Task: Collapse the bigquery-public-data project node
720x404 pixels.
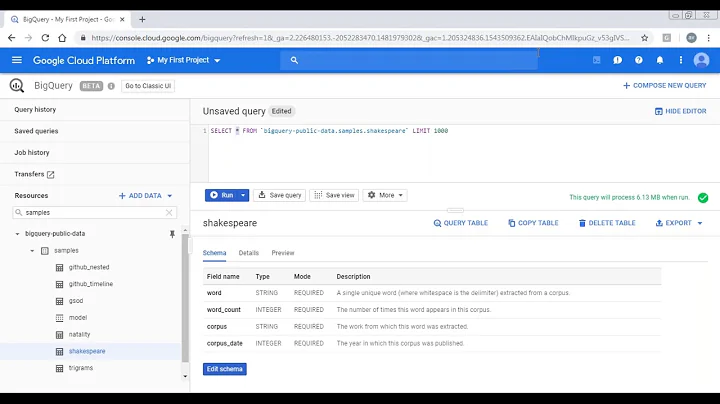Action: 17,234
